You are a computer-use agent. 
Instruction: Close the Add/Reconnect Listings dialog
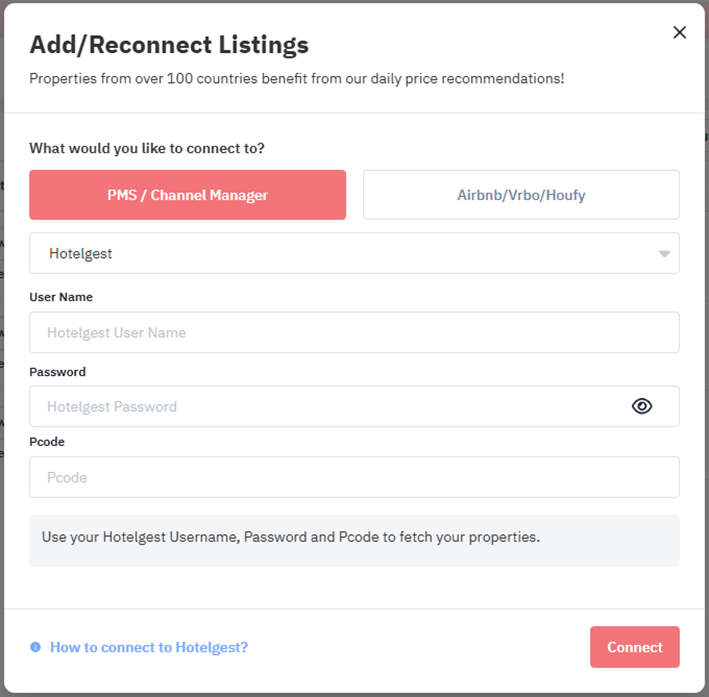(x=679, y=33)
